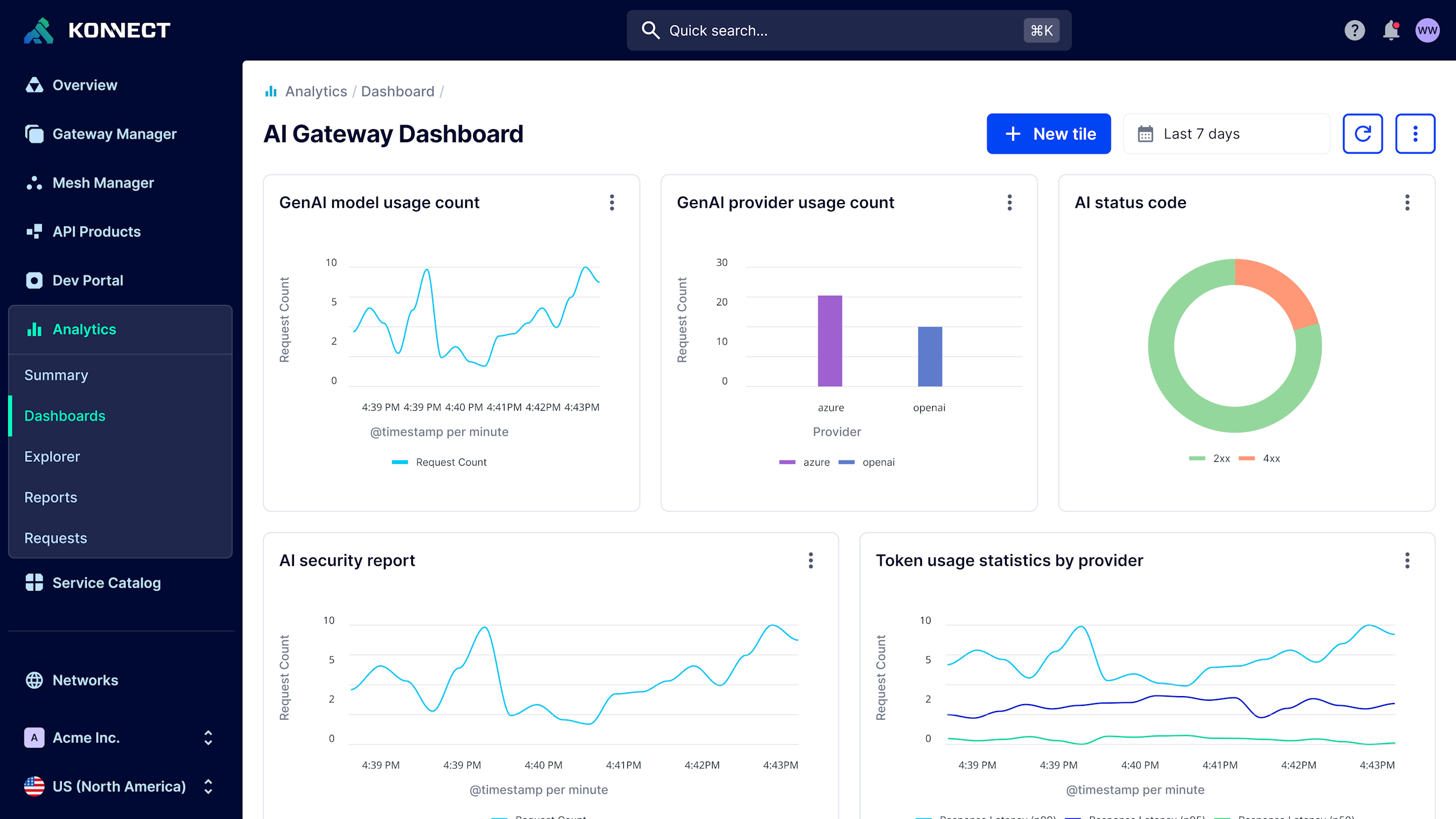This screenshot has width=1456, height=819.
Task: Click the refresh dashboard icon button
Action: tap(1362, 134)
